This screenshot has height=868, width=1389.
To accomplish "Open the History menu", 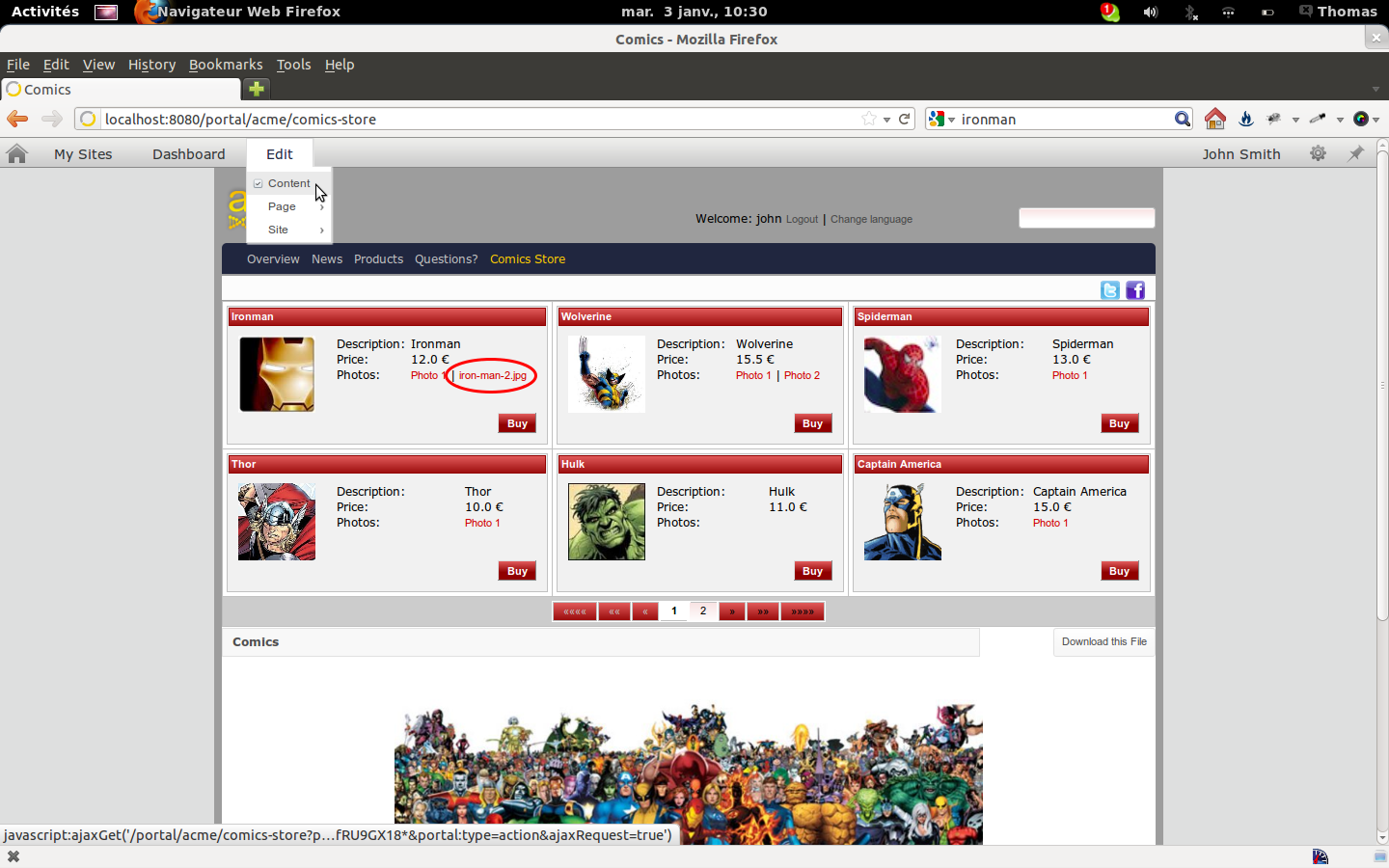I will [x=152, y=65].
